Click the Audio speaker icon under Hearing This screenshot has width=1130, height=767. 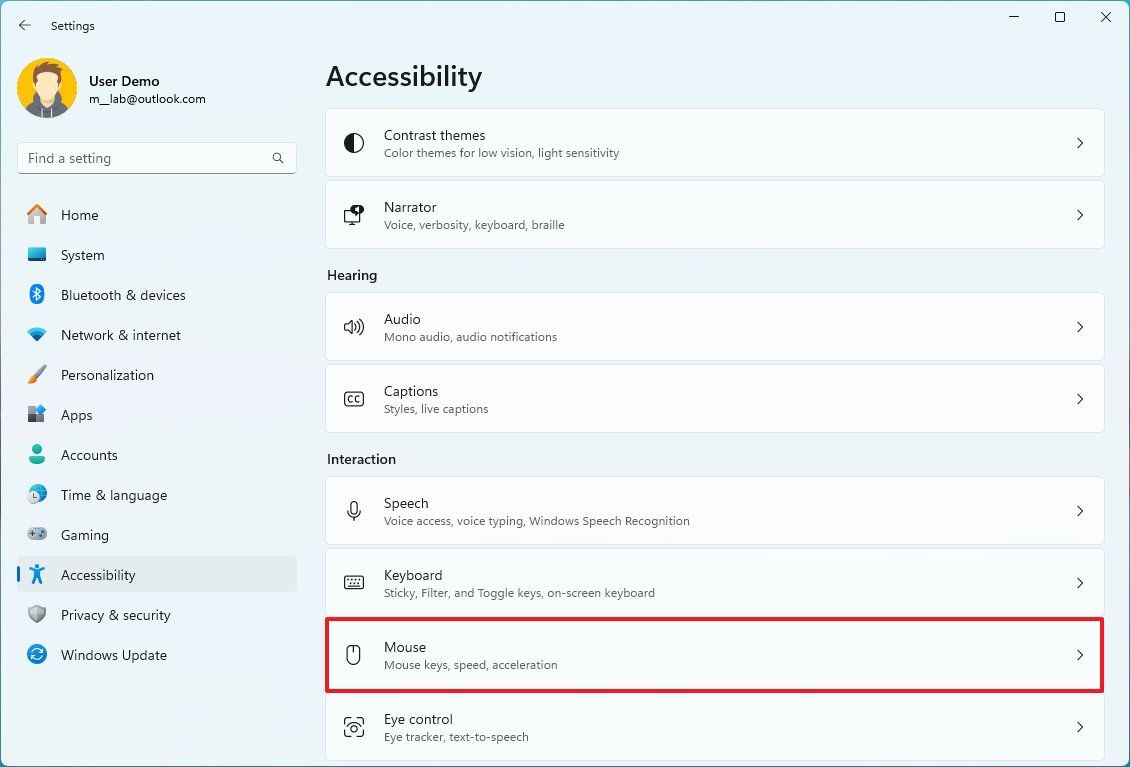[x=354, y=326]
